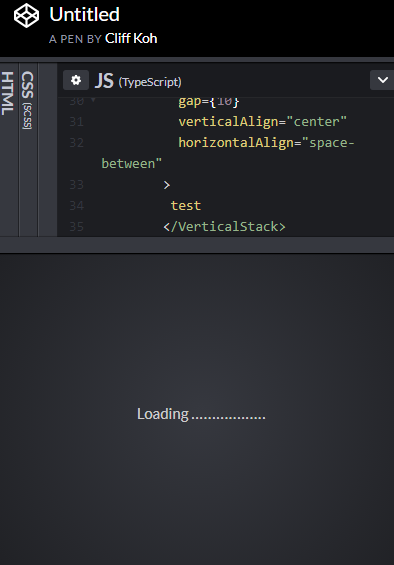Click the editor-preview resize bar

tap(197, 245)
